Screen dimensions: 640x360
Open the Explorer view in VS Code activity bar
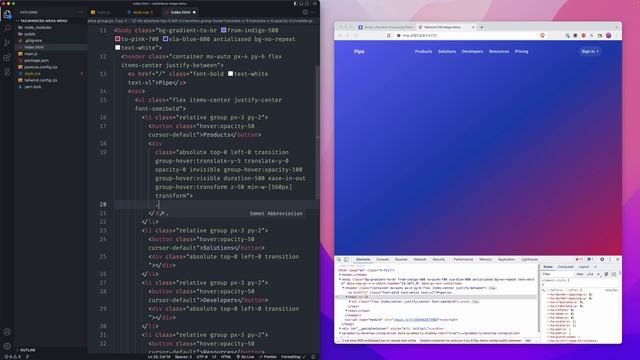(7, 15)
